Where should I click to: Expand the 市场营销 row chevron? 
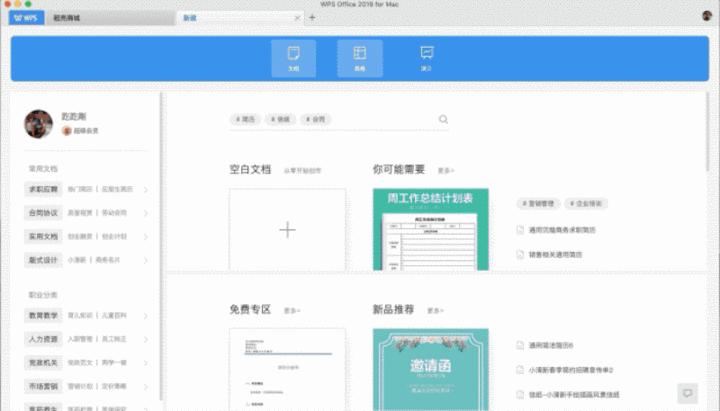pos(146,387)
